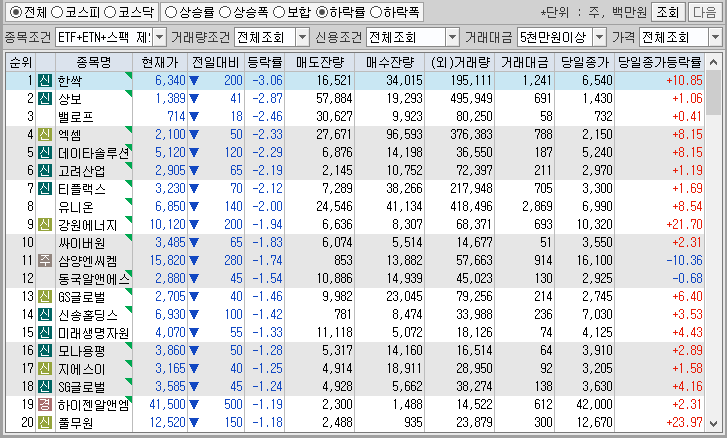The image size is (727, 438).
Task: Select the 코스피 radio button
Action: point(56,13)
